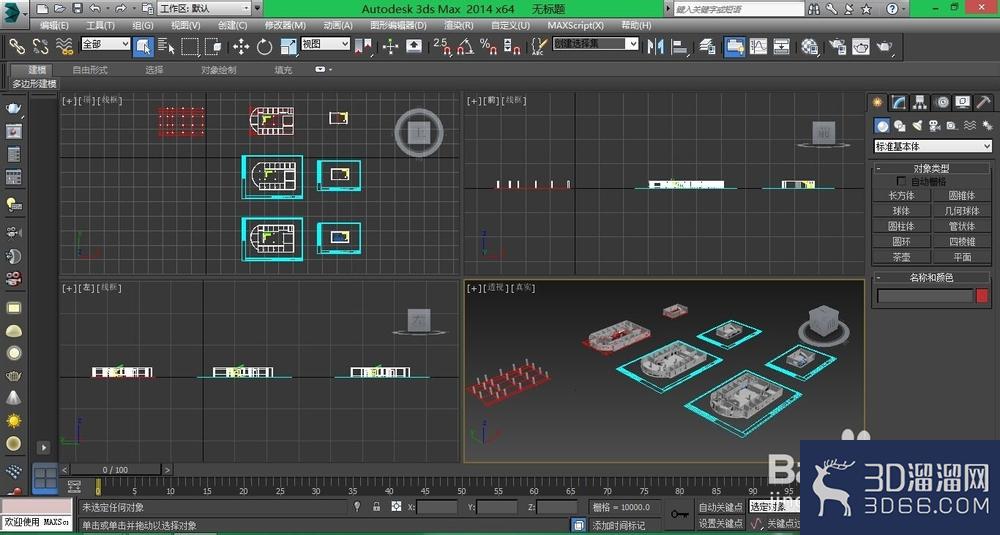
Task: Open the 编辑(E) menu
Action: (x=54, y=25)
